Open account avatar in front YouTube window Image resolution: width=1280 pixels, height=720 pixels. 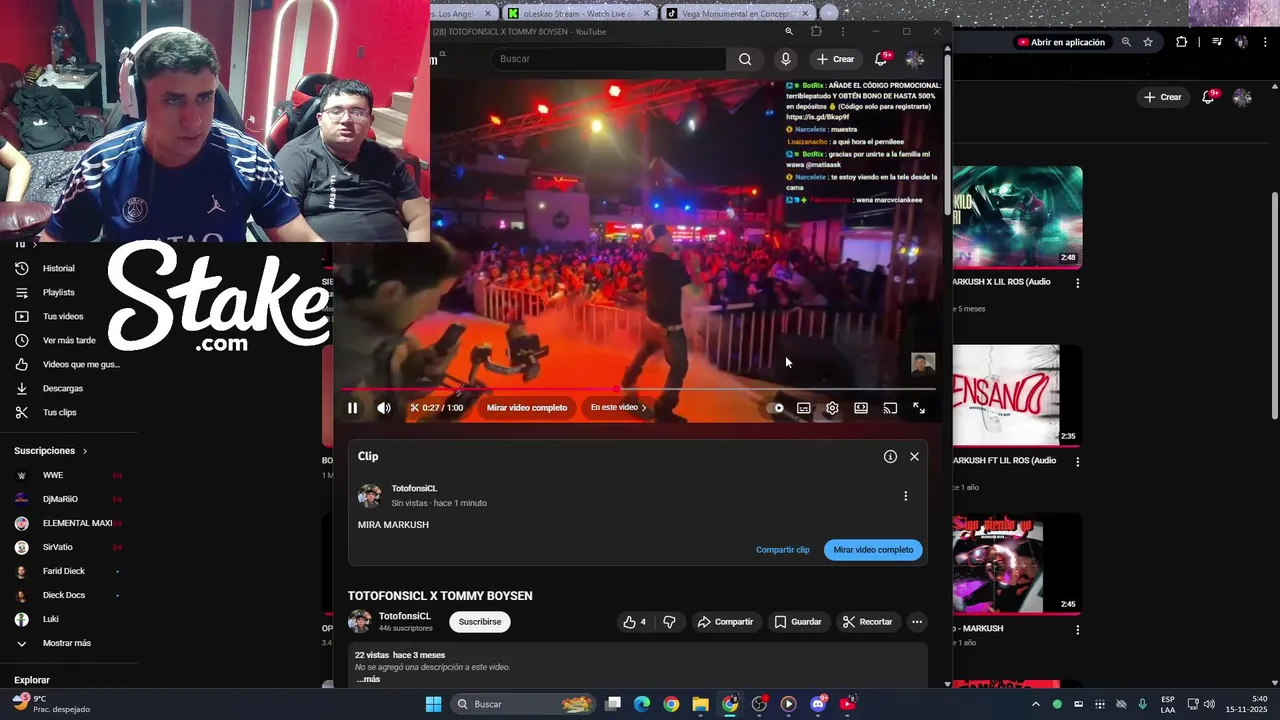coord(914,59)
